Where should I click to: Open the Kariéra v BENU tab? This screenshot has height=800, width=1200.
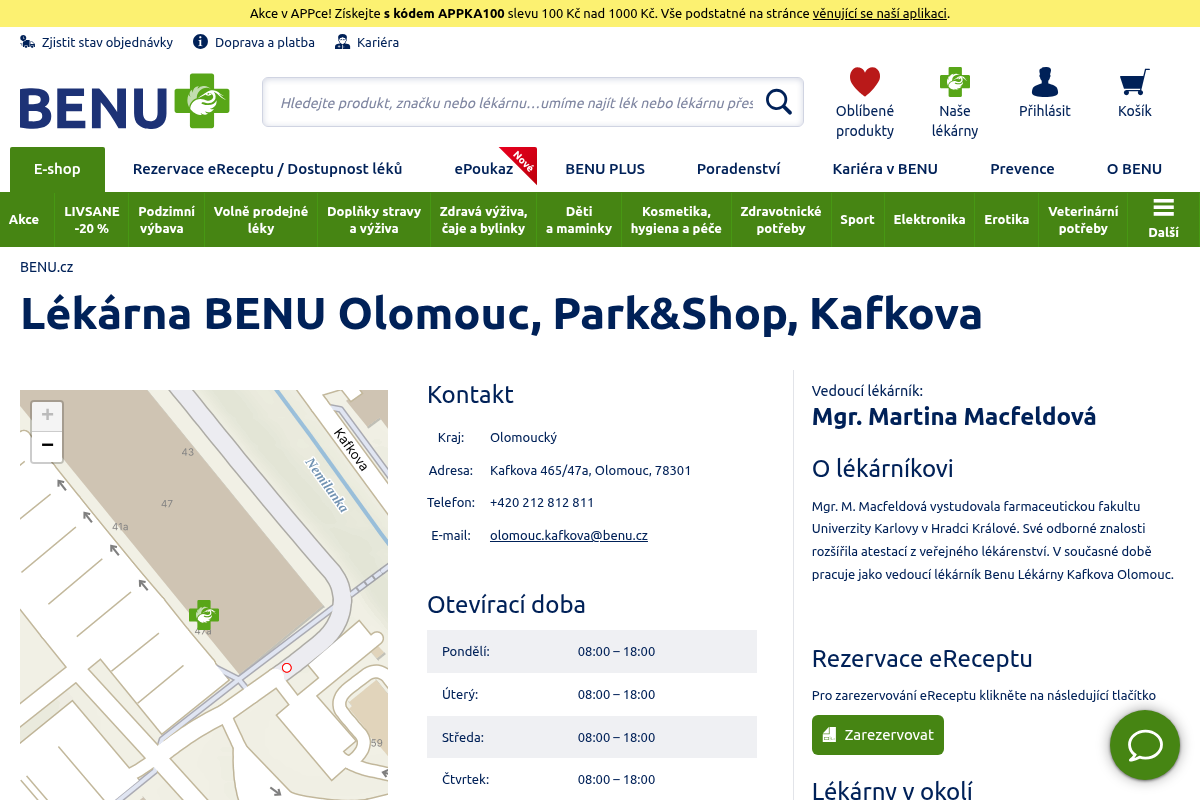pyautogui.click(x=885, y=169)
